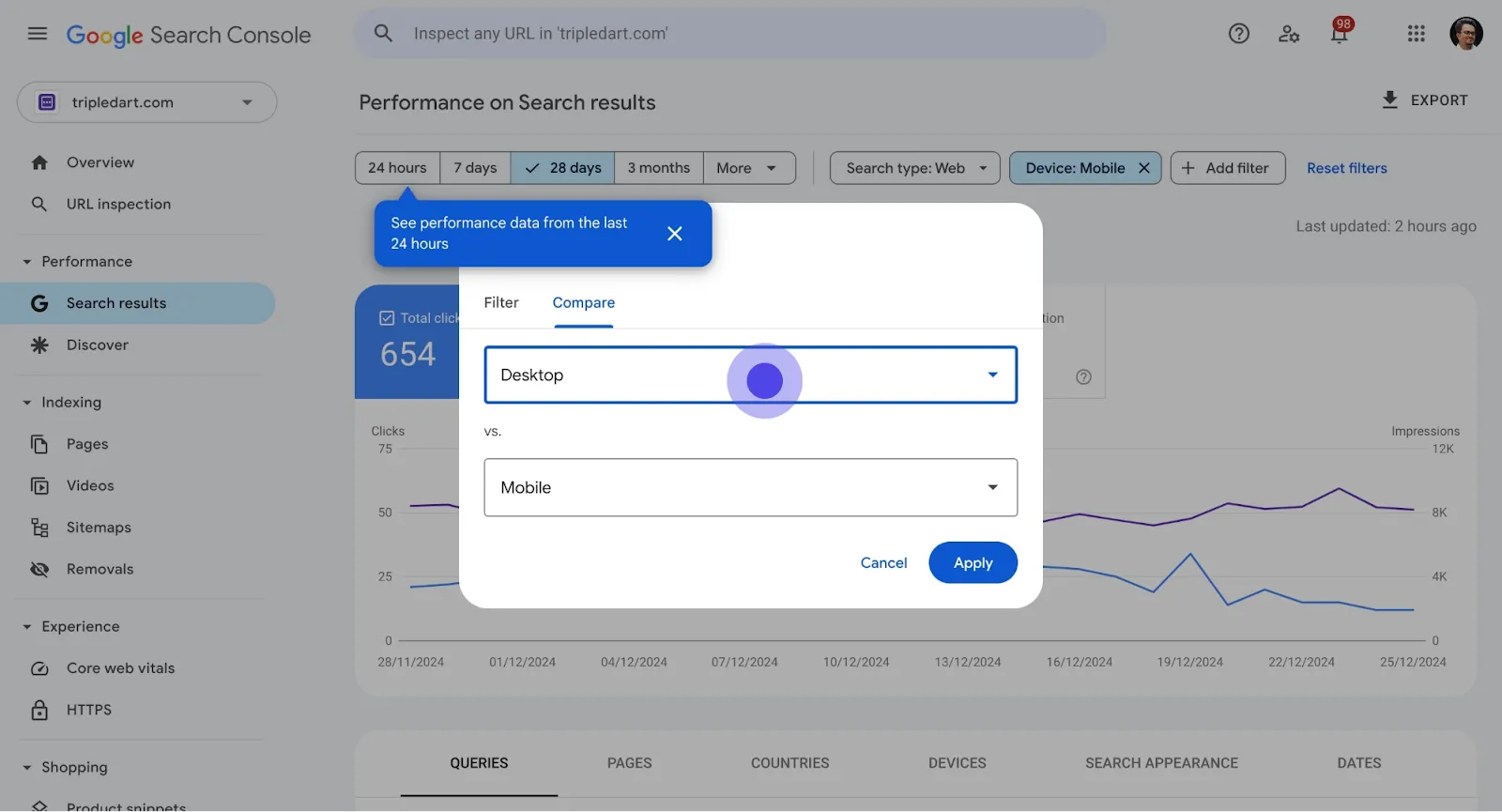The width and height of the screenshot is (1502, 812).
Task: Open the DATES tab
Action: tap(1359, 763)
